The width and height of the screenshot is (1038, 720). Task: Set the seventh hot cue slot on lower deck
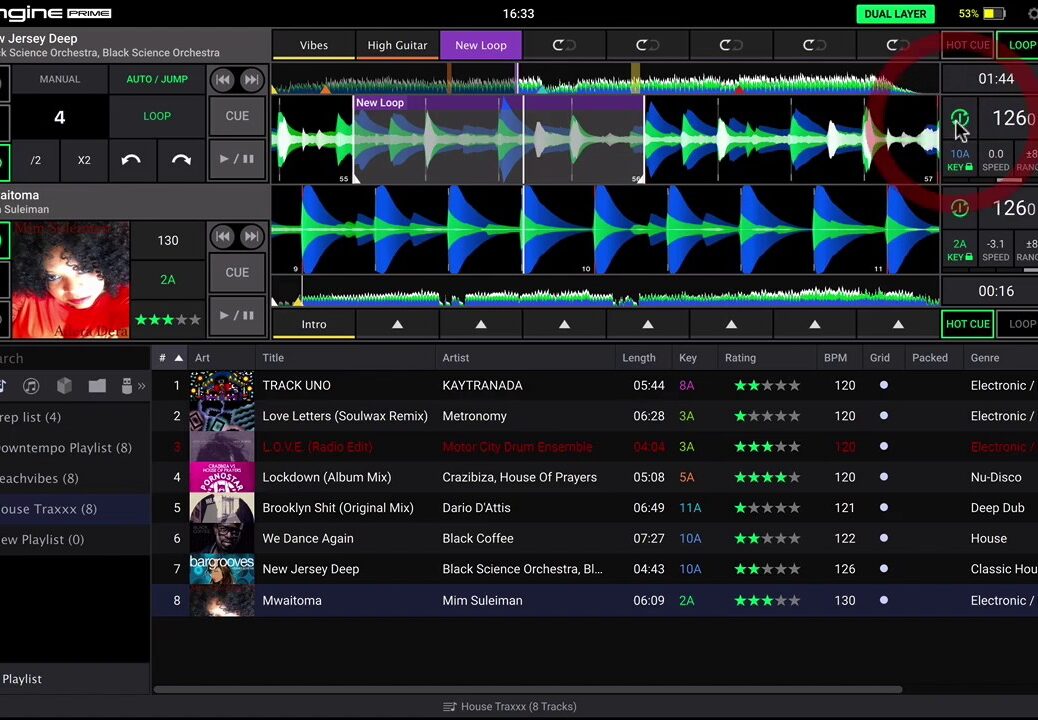814,324
